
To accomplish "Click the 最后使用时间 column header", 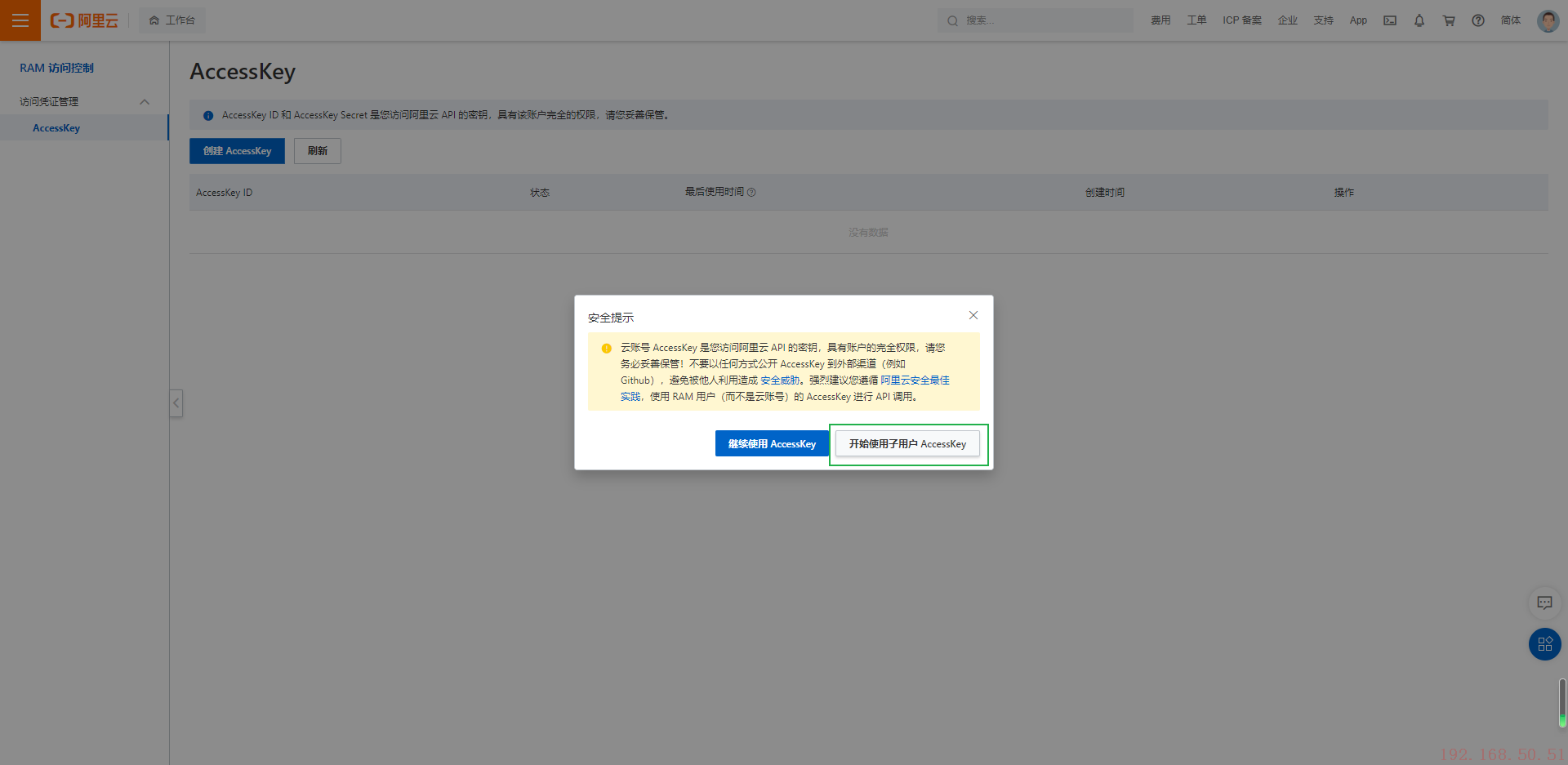I will pyautogui.click(x=715, y=192).
